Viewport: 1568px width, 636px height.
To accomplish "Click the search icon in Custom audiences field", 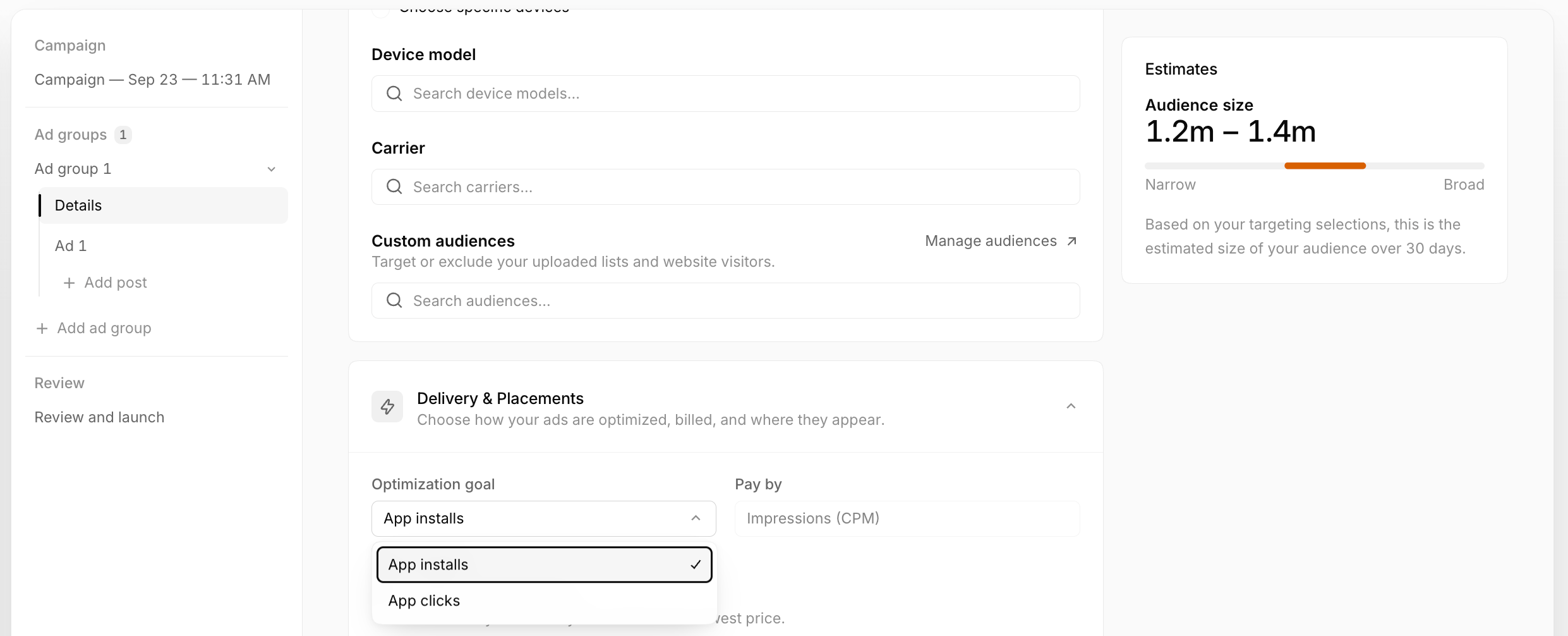I will [x=394, y=300].
